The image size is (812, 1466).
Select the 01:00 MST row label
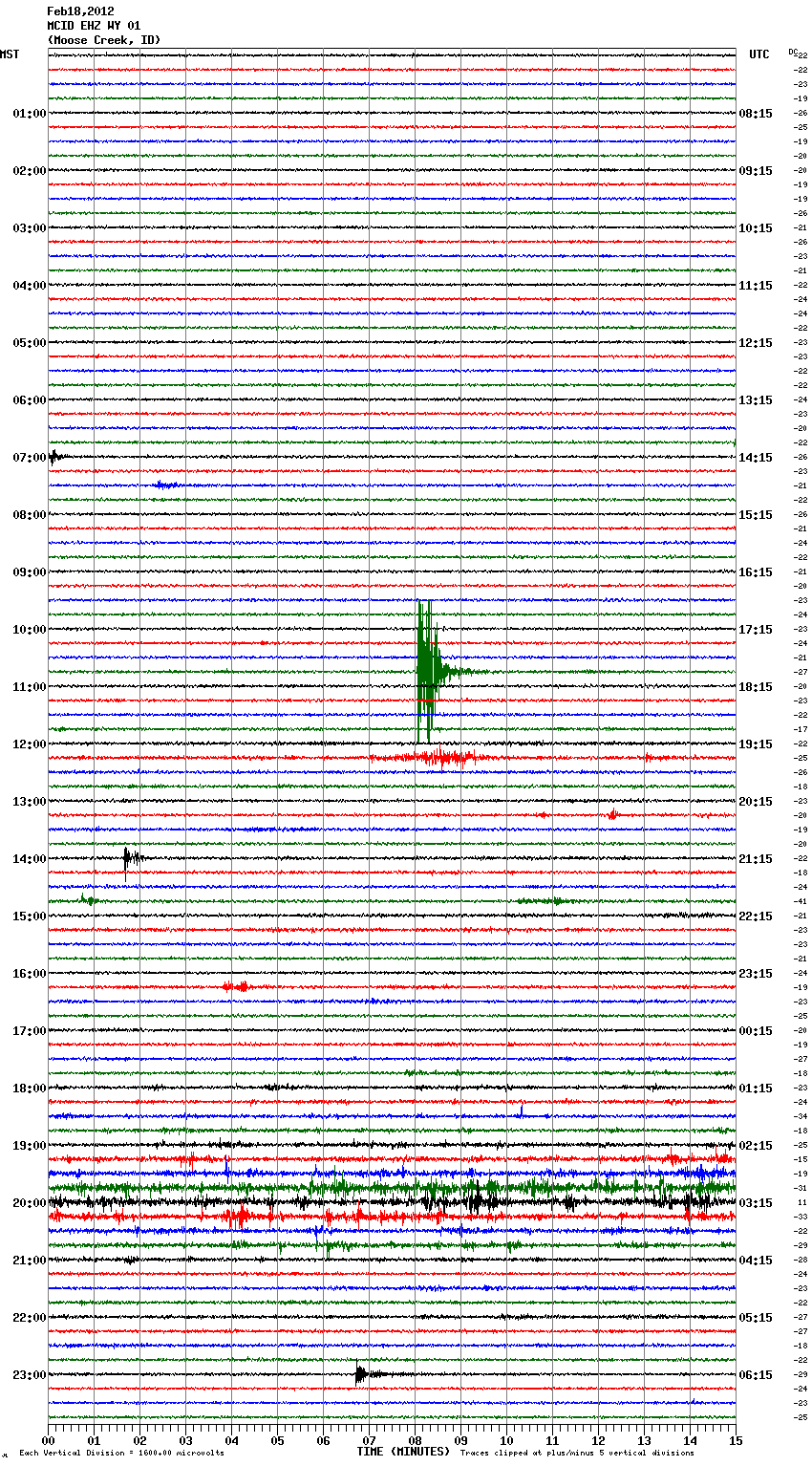tap(29, 114)
